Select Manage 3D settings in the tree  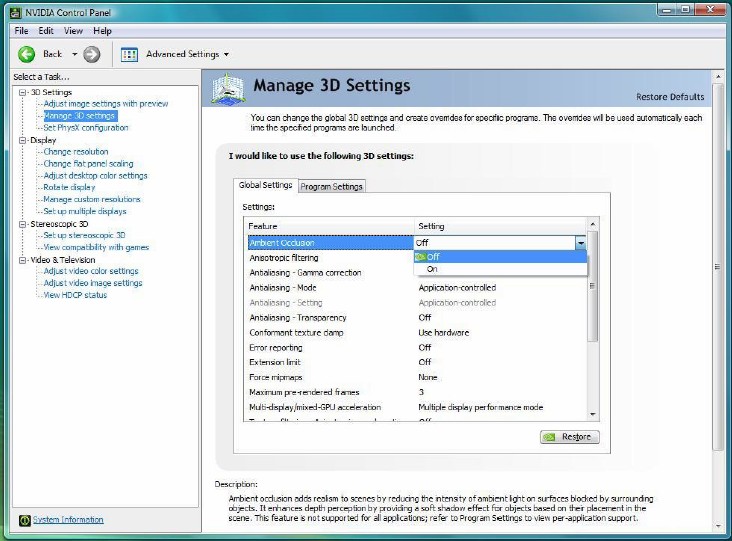click(x=79, y=116)
